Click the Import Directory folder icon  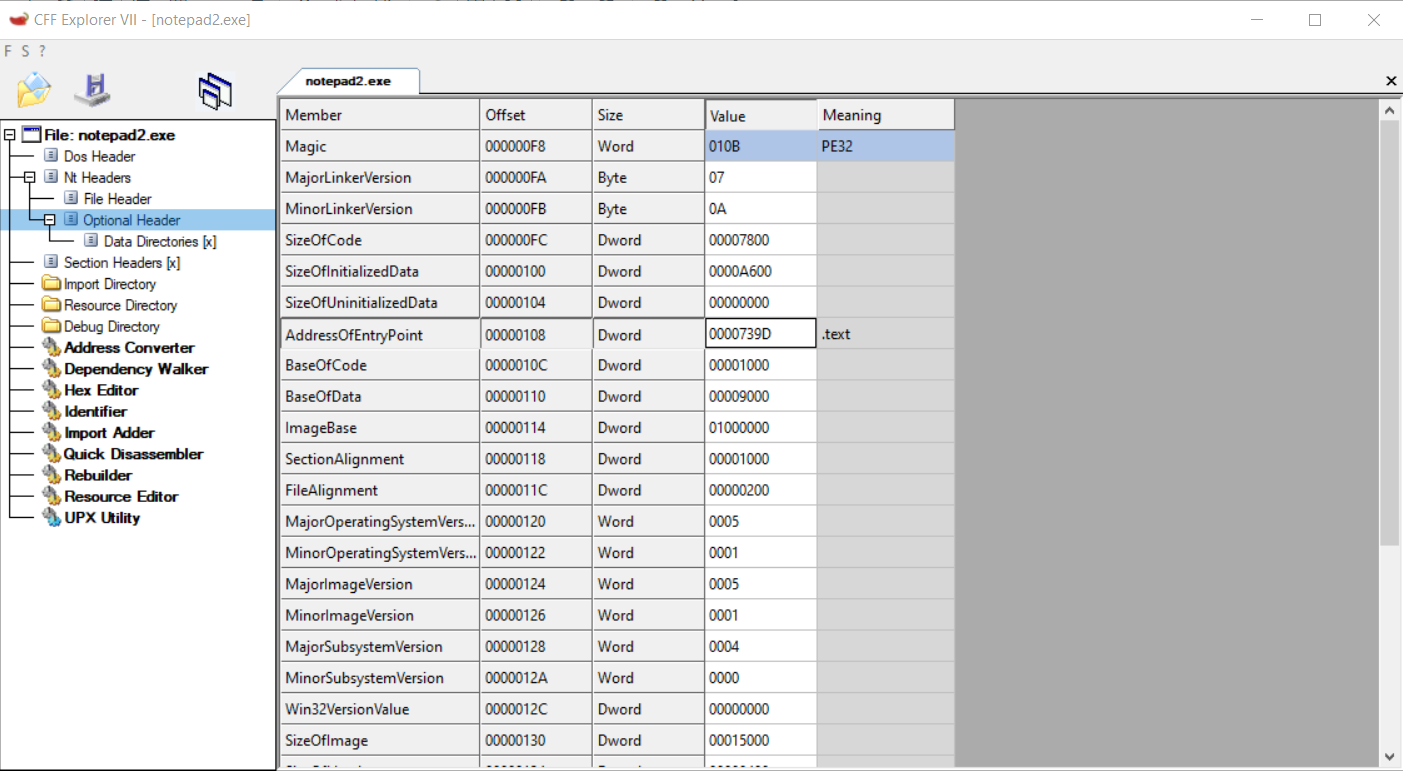51,284
